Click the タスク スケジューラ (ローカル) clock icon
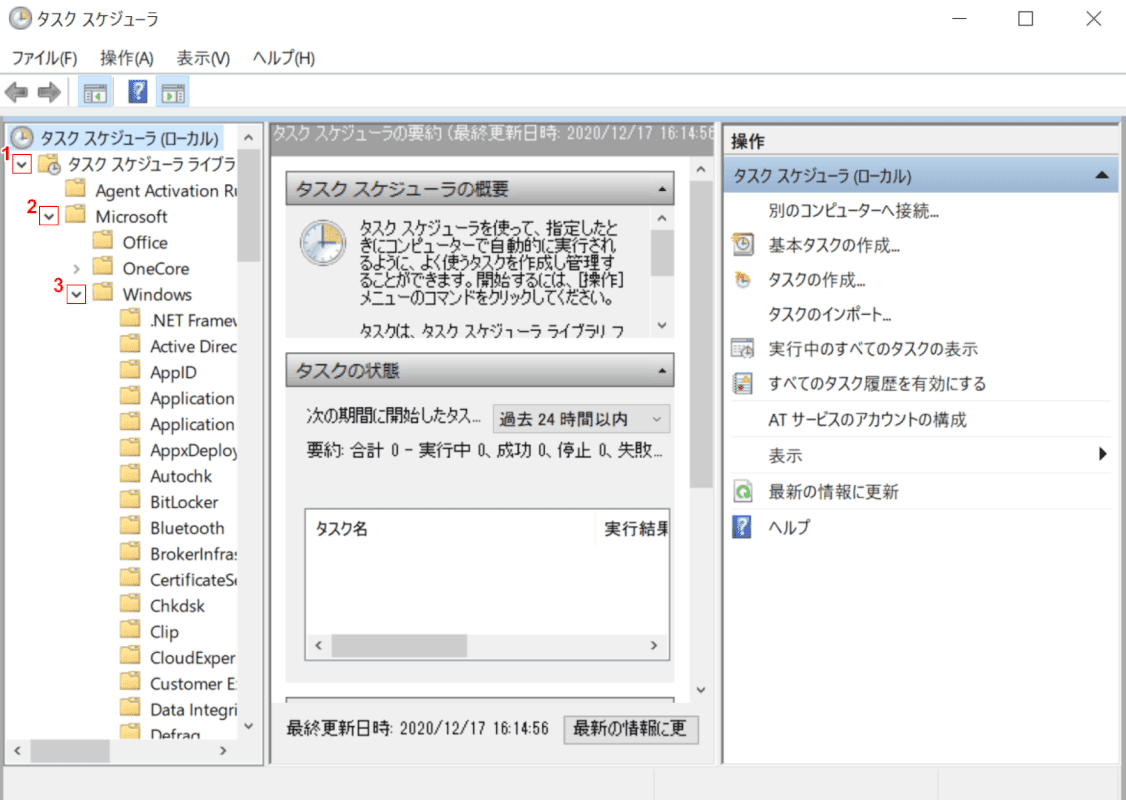The width and height of the screenshot is (1126, 800). 22,137
